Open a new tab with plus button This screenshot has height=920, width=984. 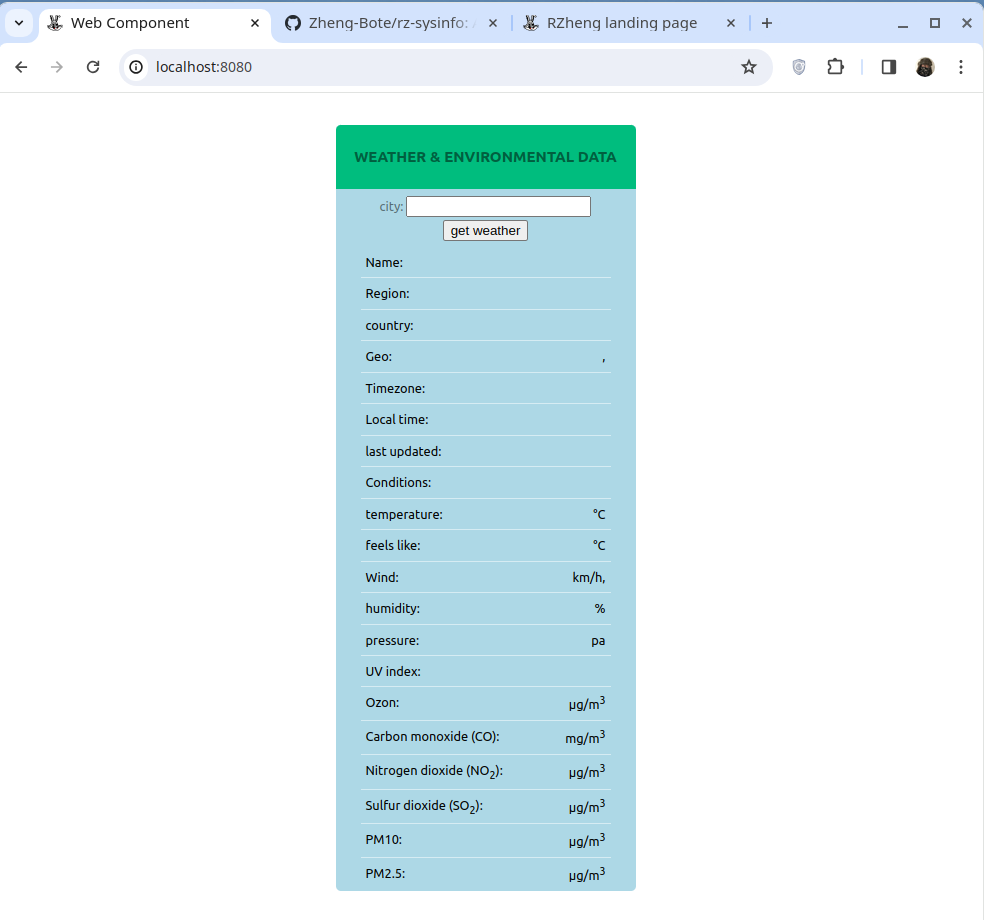[x=767, y=23]
